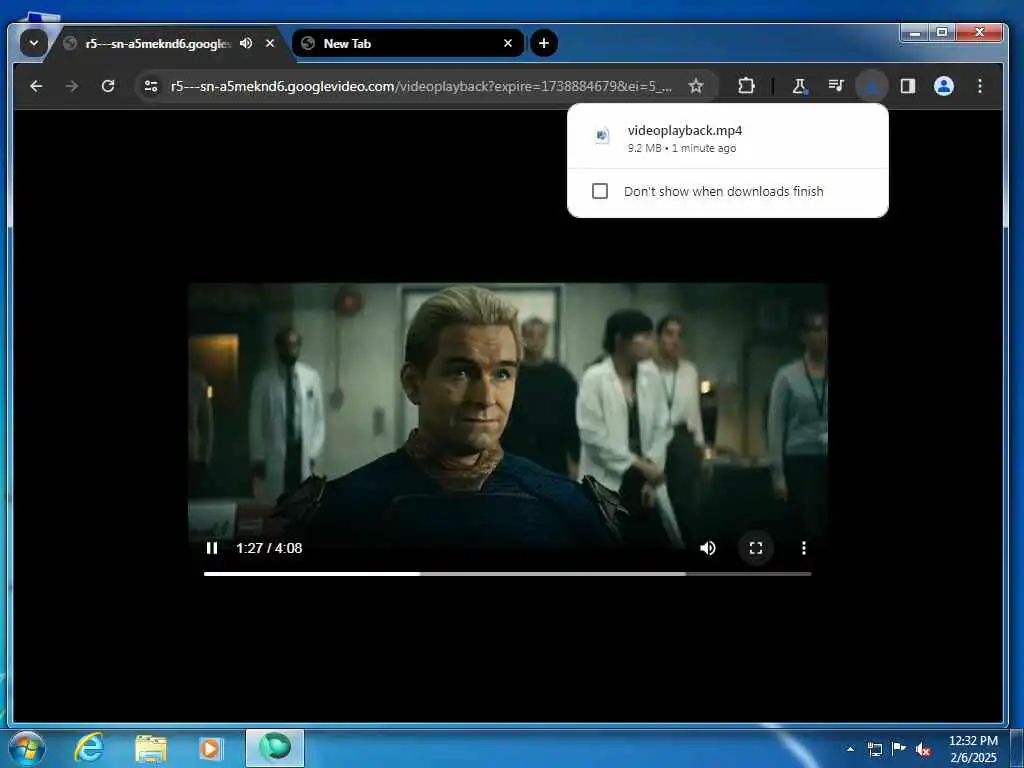Image resolution: width=1024 pixels, height=768 pixels.
Task: Go back to the previous page
Action: coord(37,86)
